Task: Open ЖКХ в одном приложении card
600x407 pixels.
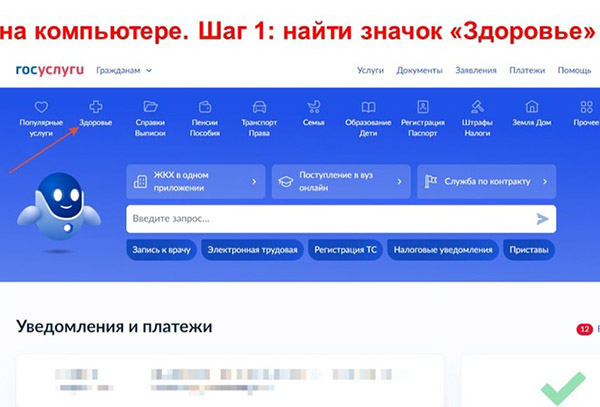Action: [196, 182]
